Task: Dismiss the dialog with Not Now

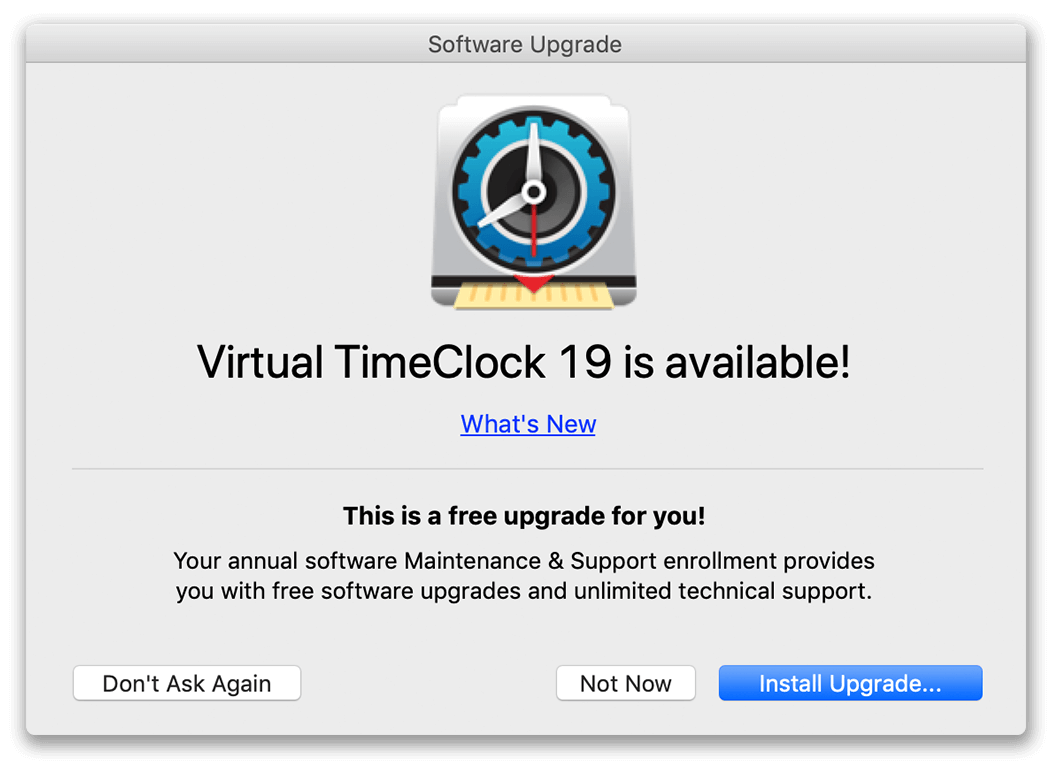Action: pyautogui.click(x=626, y=683)
